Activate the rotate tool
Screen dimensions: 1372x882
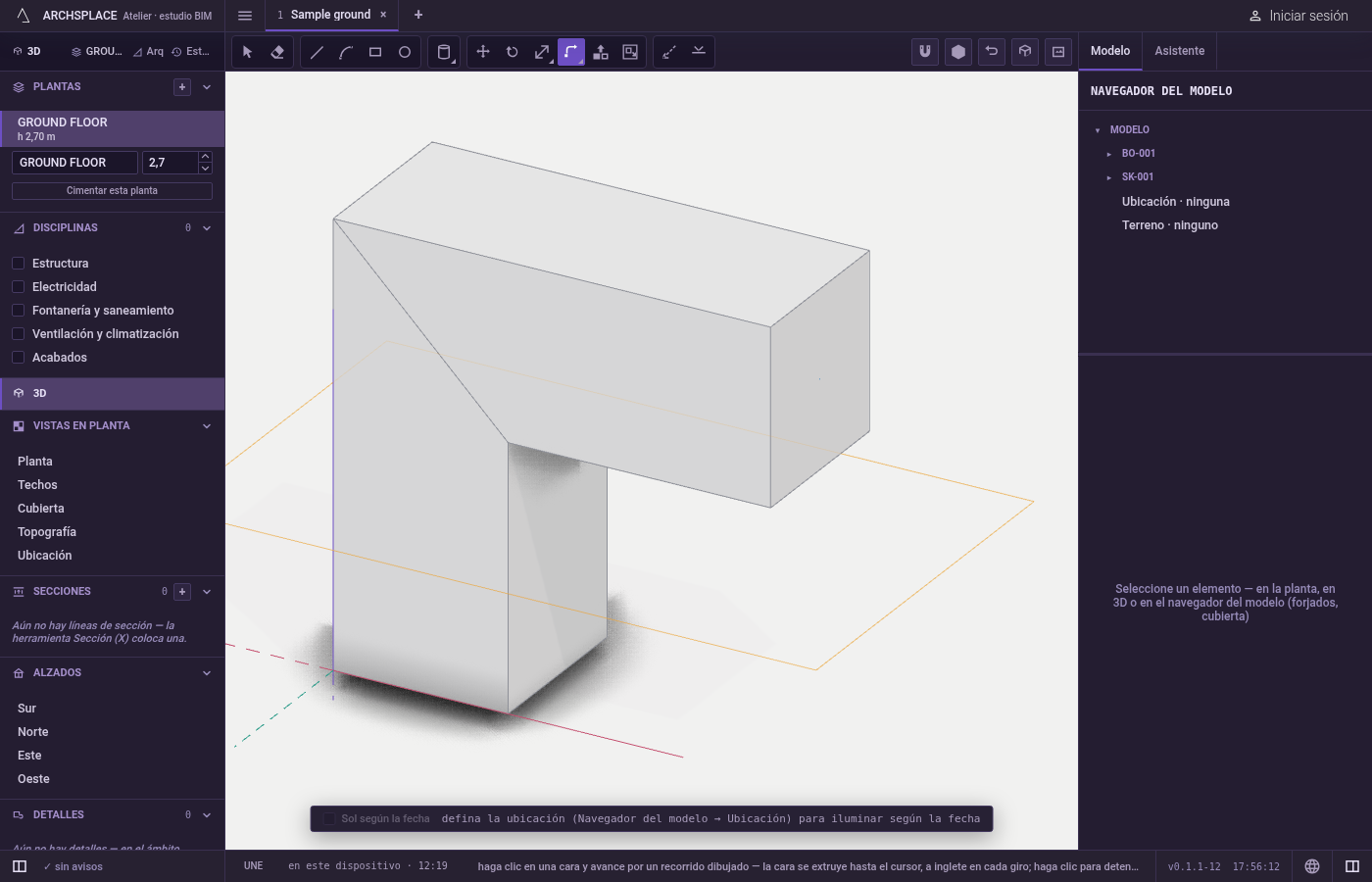tap(513, 52)
